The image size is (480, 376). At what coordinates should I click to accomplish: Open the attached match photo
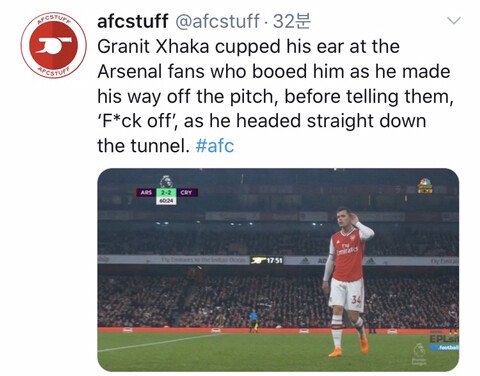click(x=278, y=270)
